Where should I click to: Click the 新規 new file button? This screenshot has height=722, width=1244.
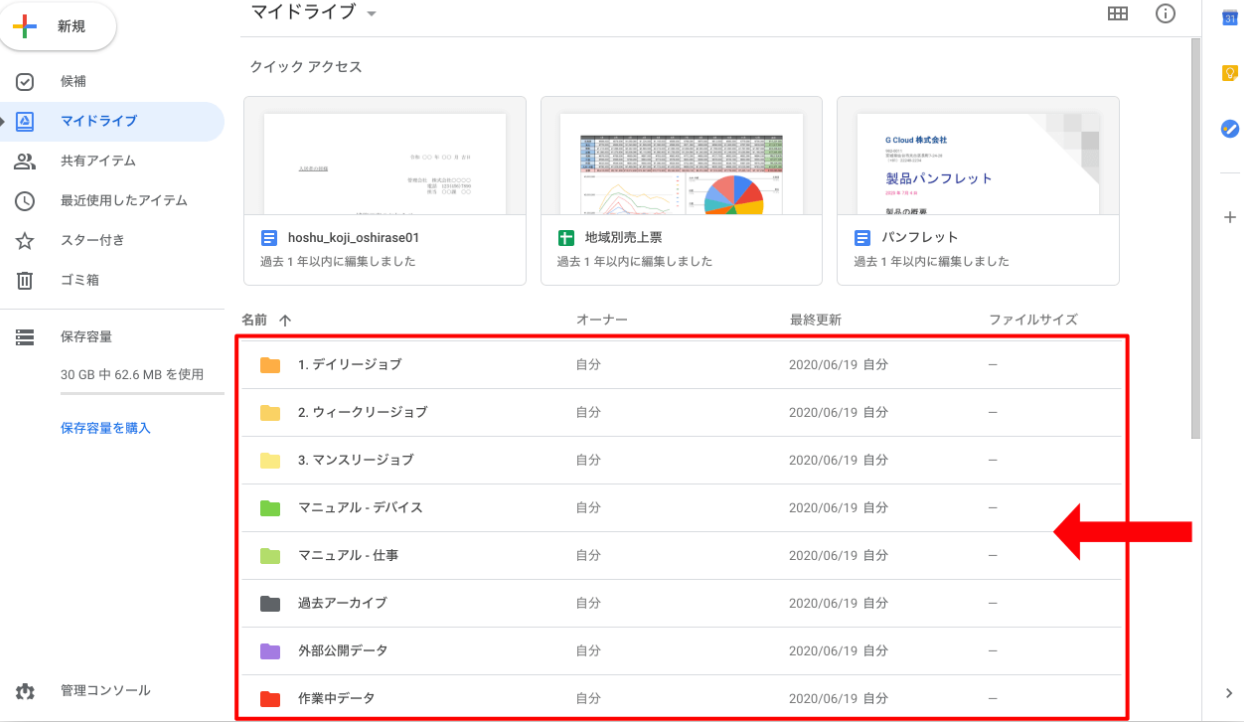[x=58, y=27]
